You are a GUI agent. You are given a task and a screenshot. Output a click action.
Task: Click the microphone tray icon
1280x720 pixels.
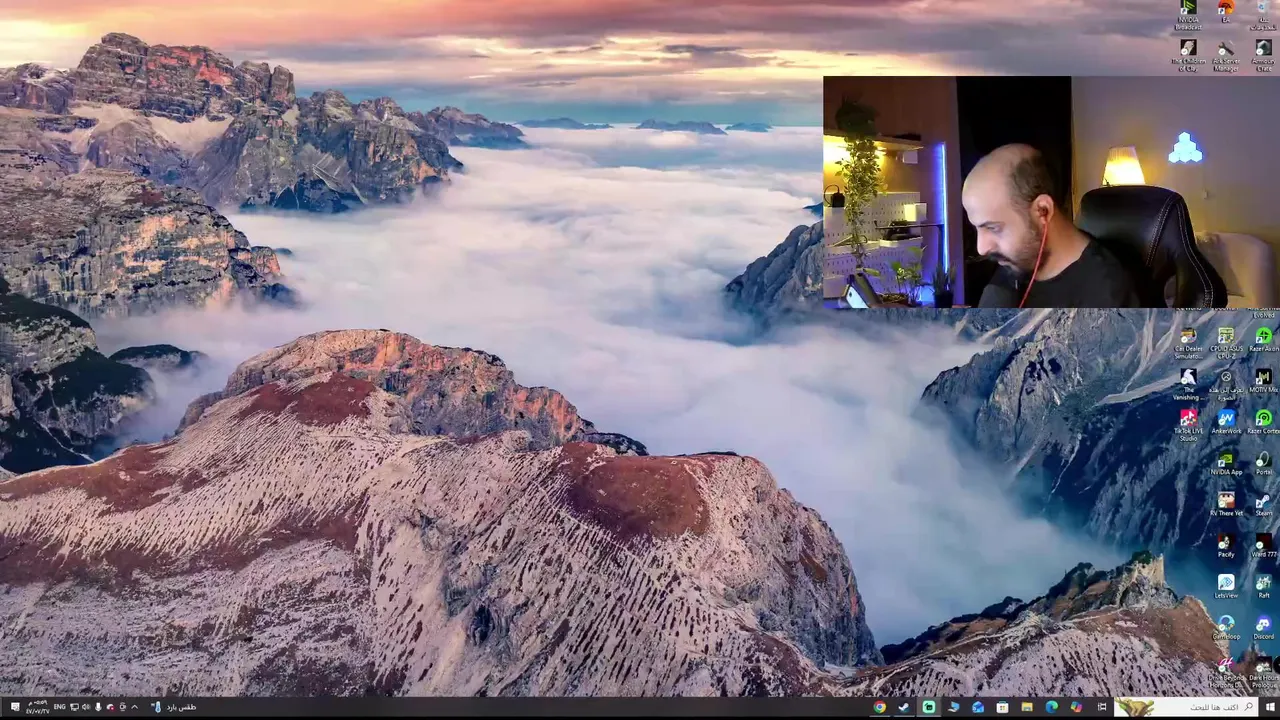click(x=98, y=707)
